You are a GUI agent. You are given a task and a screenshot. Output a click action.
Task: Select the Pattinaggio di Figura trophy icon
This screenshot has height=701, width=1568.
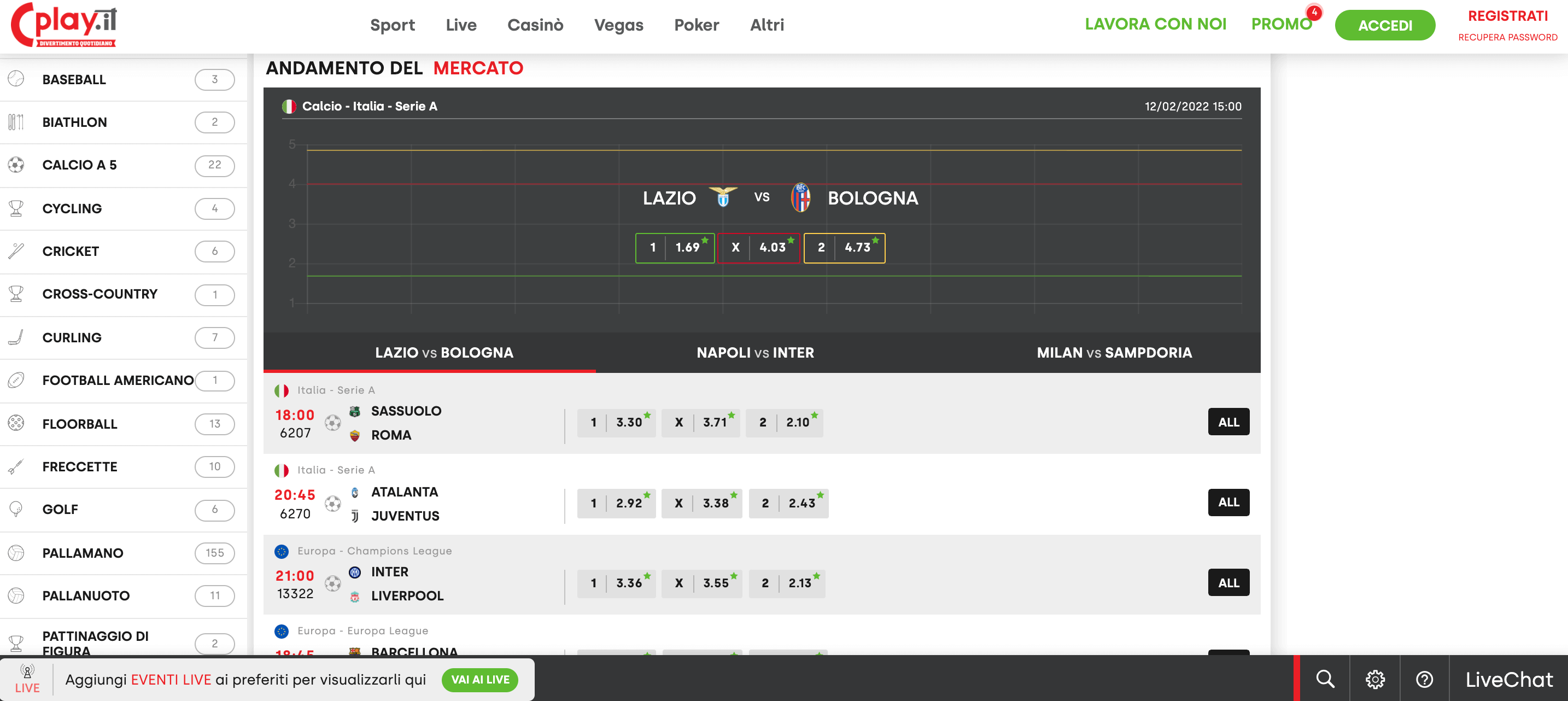tap(16, 643)
